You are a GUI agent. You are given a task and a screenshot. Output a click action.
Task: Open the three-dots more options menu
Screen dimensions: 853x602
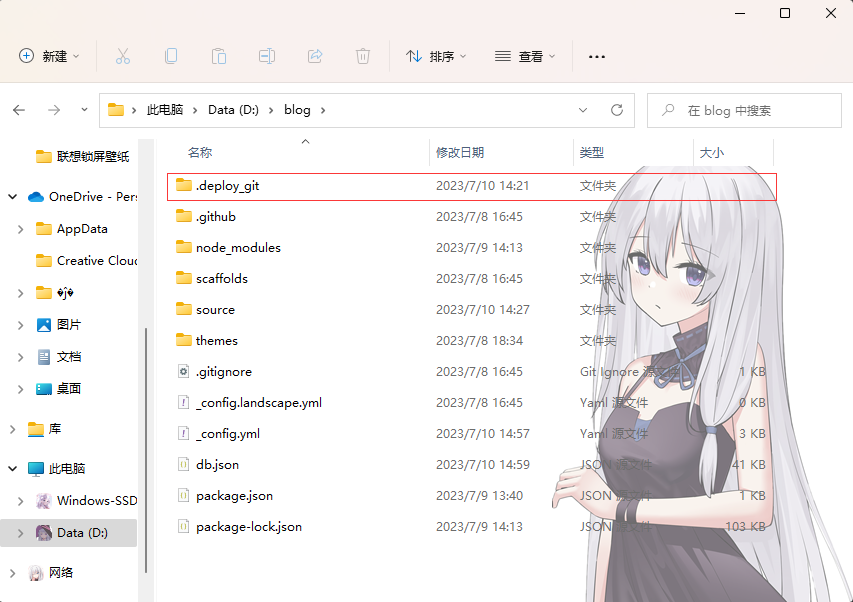(597, 57)
